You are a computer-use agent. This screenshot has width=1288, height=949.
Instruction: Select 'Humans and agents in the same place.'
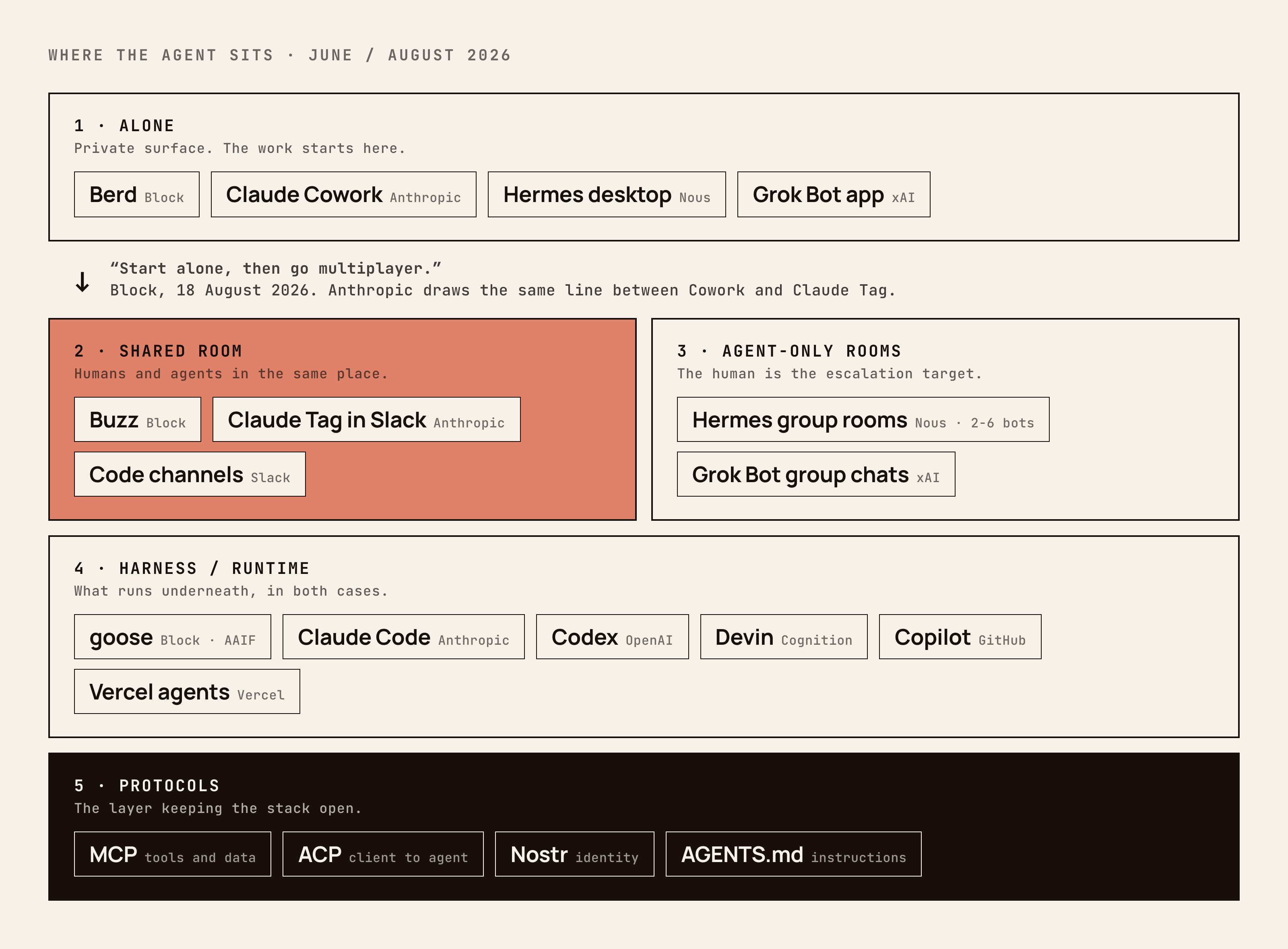tap(231, 373)
